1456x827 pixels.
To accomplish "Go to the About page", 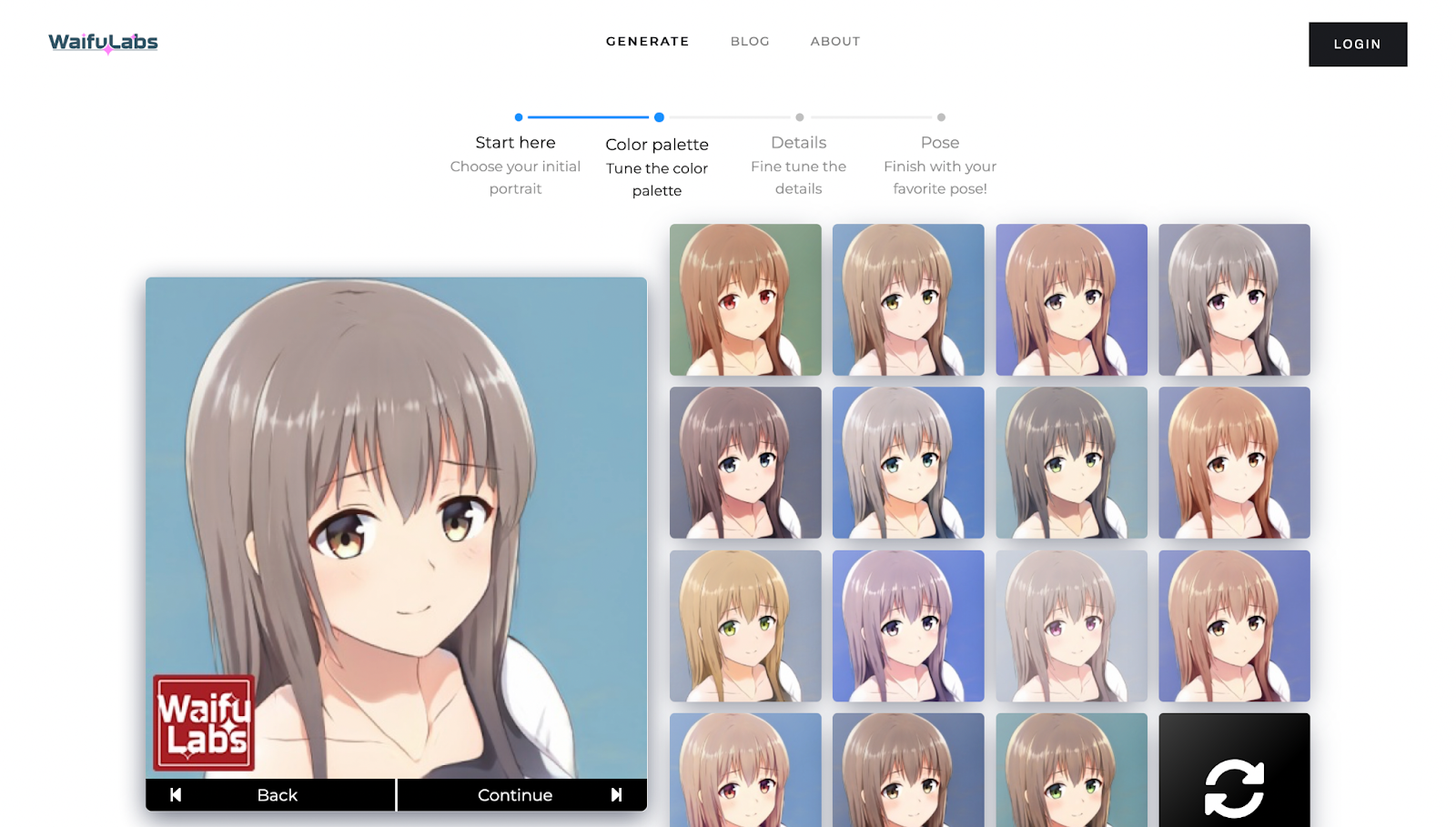I will [x=835, y=41].
